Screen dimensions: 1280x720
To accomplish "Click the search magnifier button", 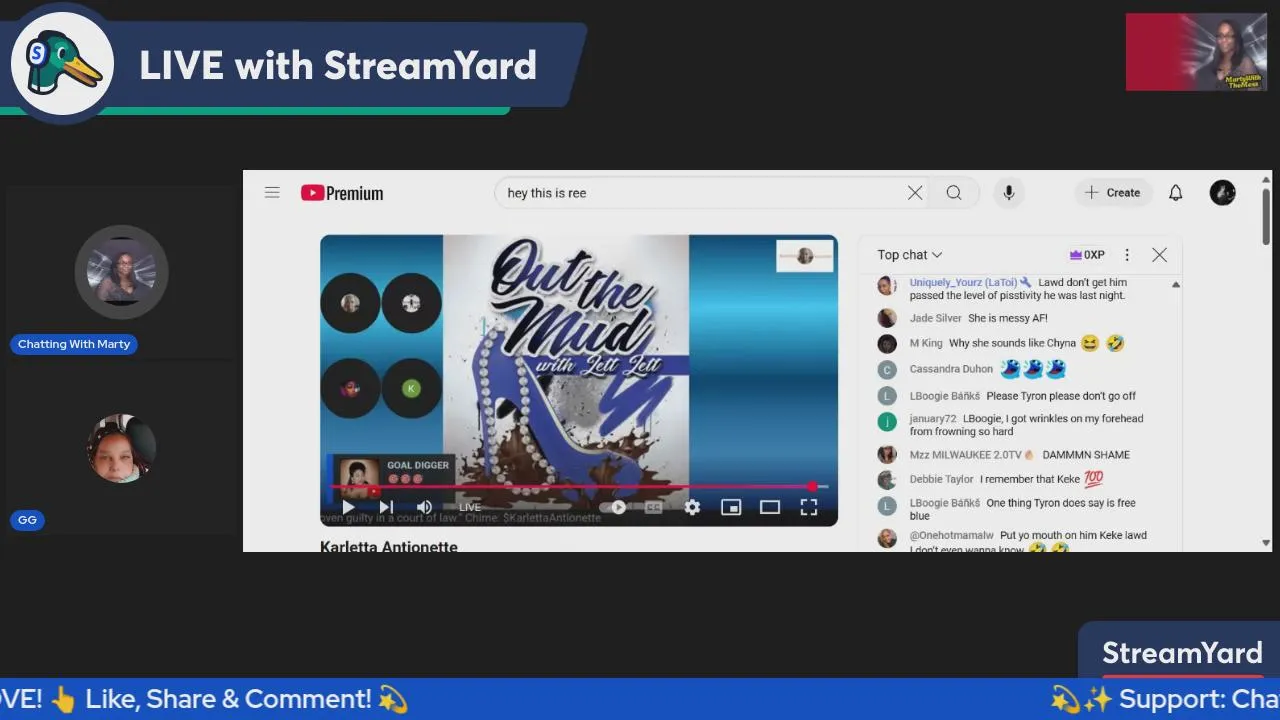I will click(x=954, y=193).
